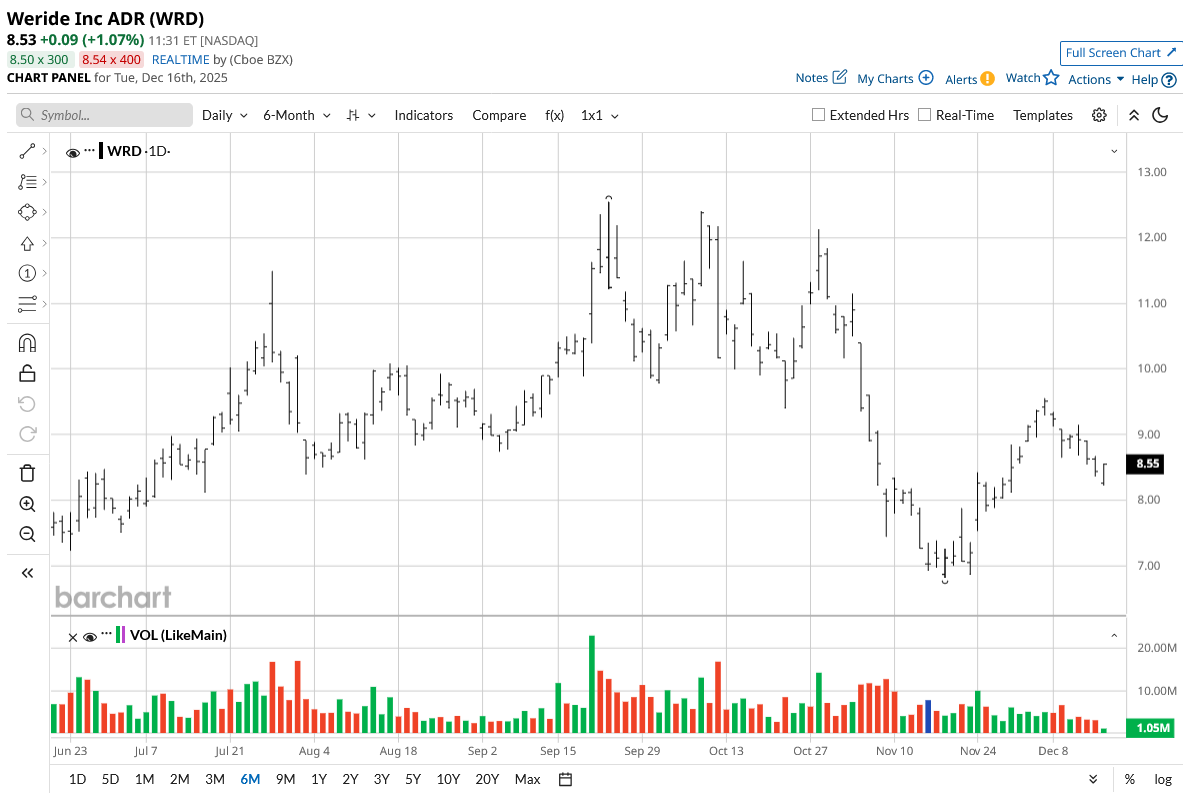The height and width of the screenshot is (793, 1183).
Task: Open the Help link
Action: (1154, 79)
